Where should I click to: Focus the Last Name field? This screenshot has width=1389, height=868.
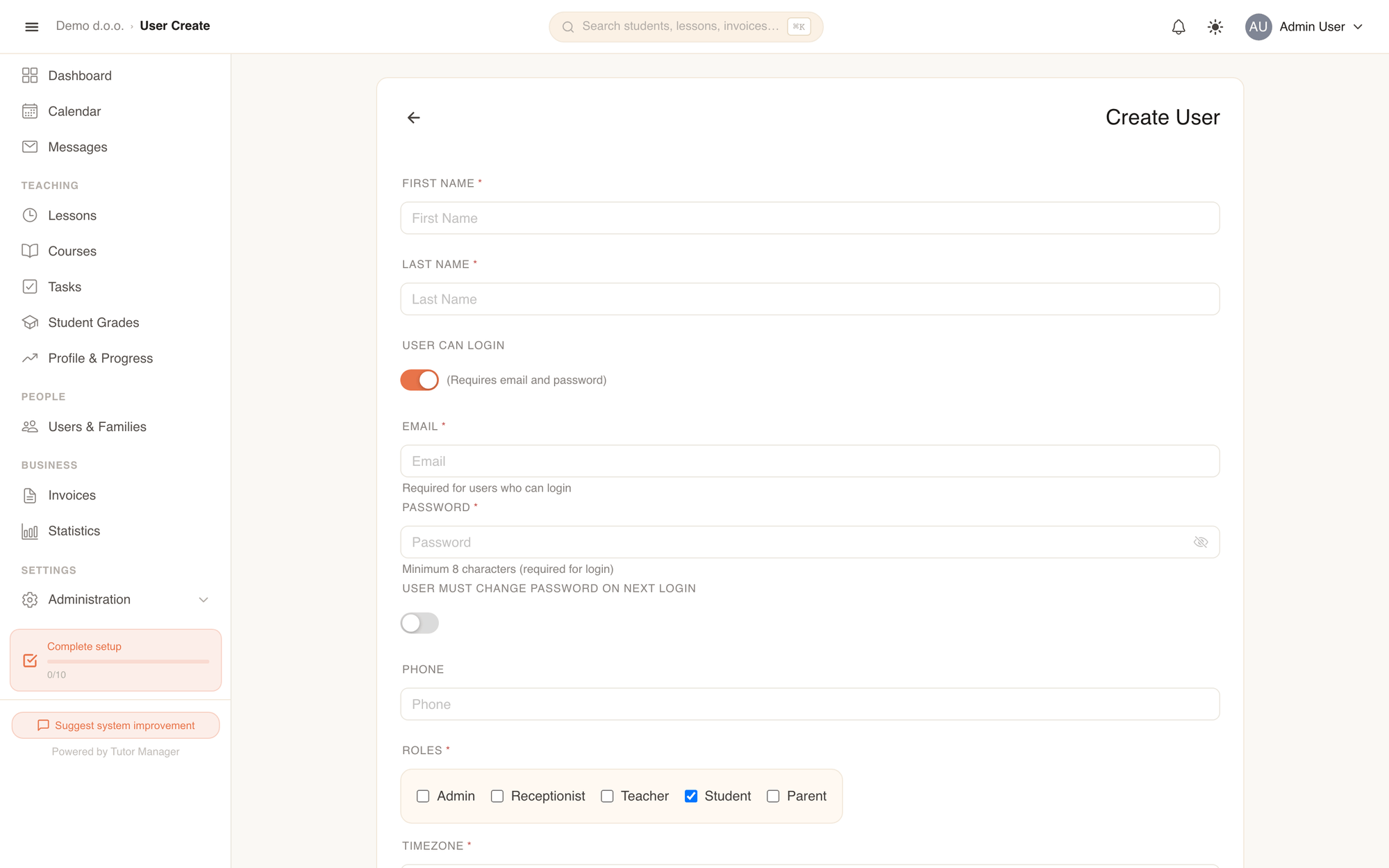click(x=810, y=299)
